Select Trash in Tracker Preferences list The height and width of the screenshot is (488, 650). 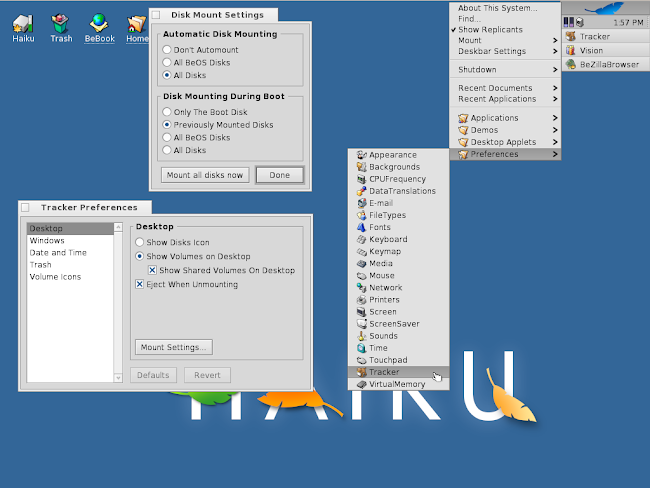70,265
